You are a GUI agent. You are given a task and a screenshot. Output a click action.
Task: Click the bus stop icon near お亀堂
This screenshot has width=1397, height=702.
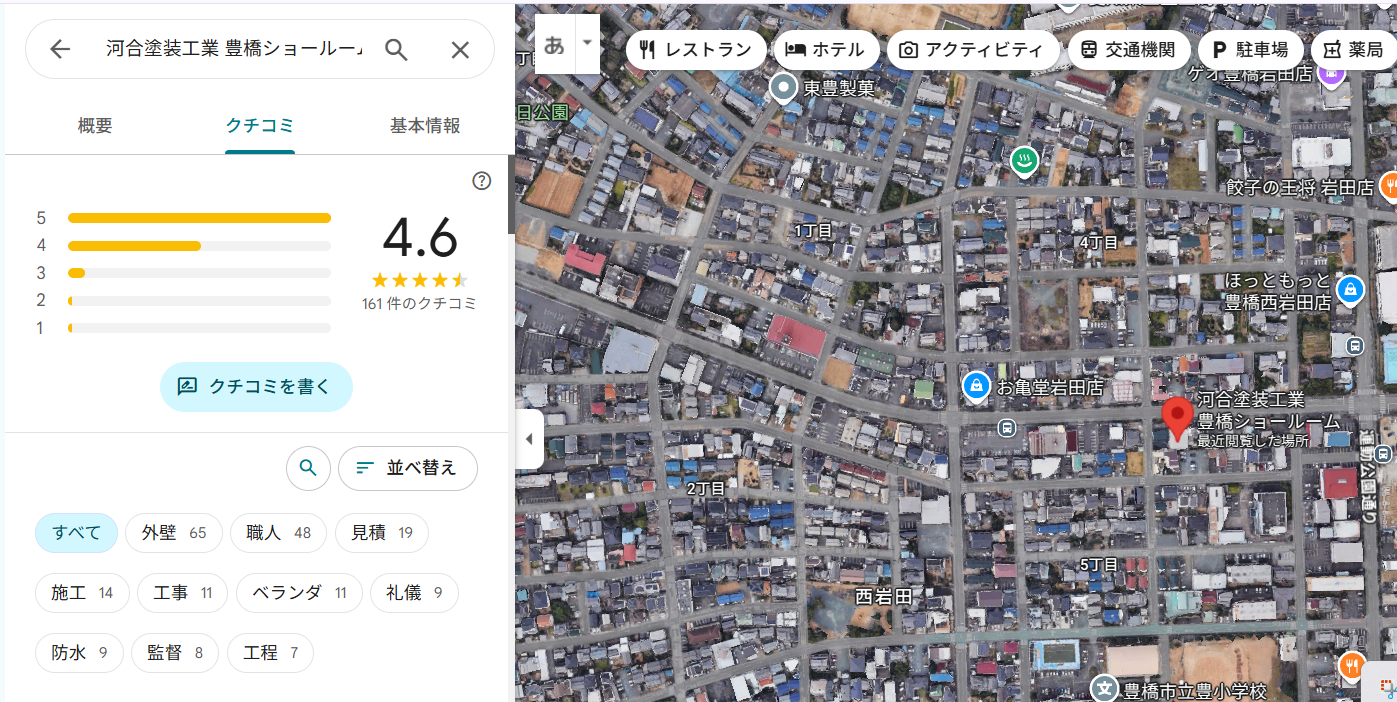click(1007, 428)
